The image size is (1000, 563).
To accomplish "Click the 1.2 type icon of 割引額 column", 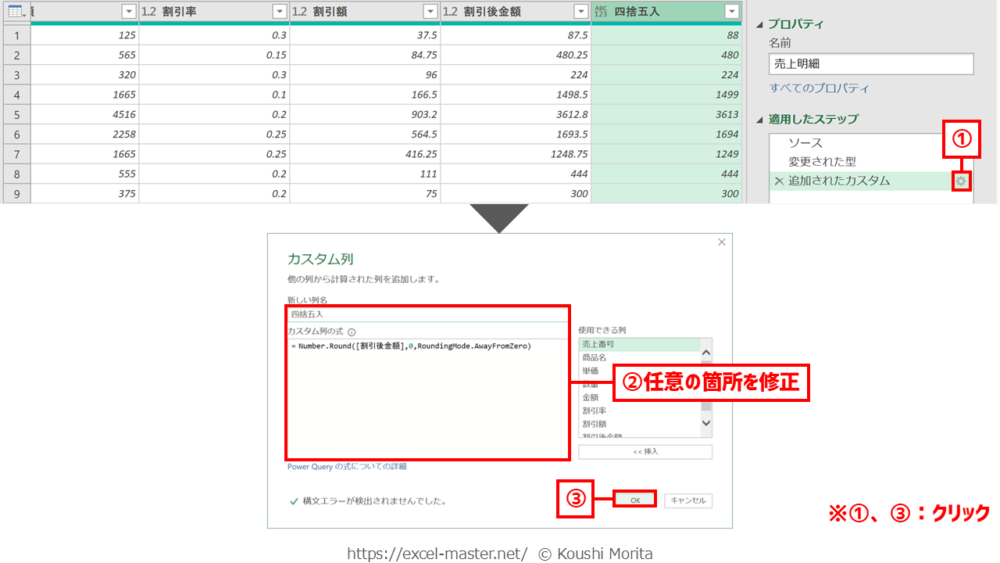I will (299, 11).
